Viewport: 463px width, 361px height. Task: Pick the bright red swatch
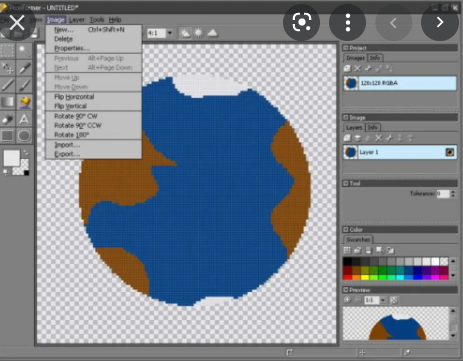[347, 276]
